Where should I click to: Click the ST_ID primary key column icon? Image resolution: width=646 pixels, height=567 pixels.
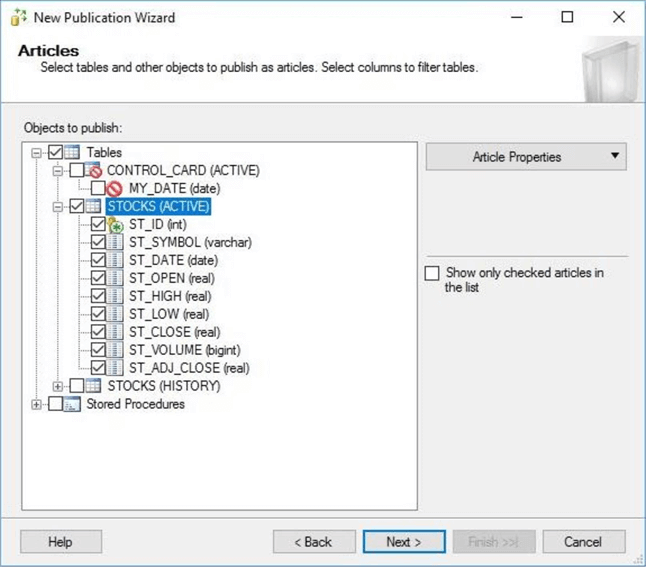116,225
